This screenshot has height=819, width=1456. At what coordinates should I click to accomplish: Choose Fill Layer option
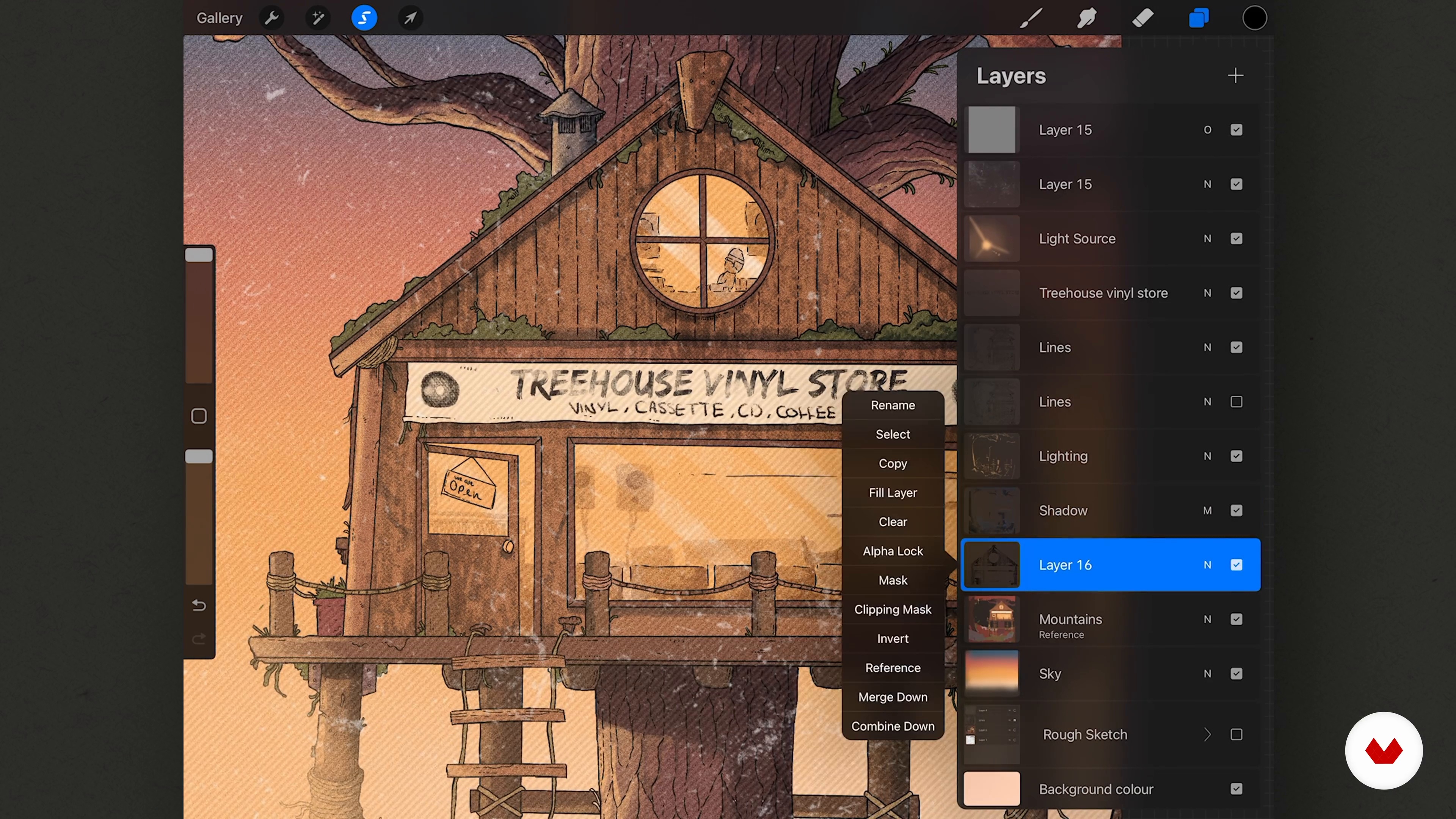tap(893, 493)
